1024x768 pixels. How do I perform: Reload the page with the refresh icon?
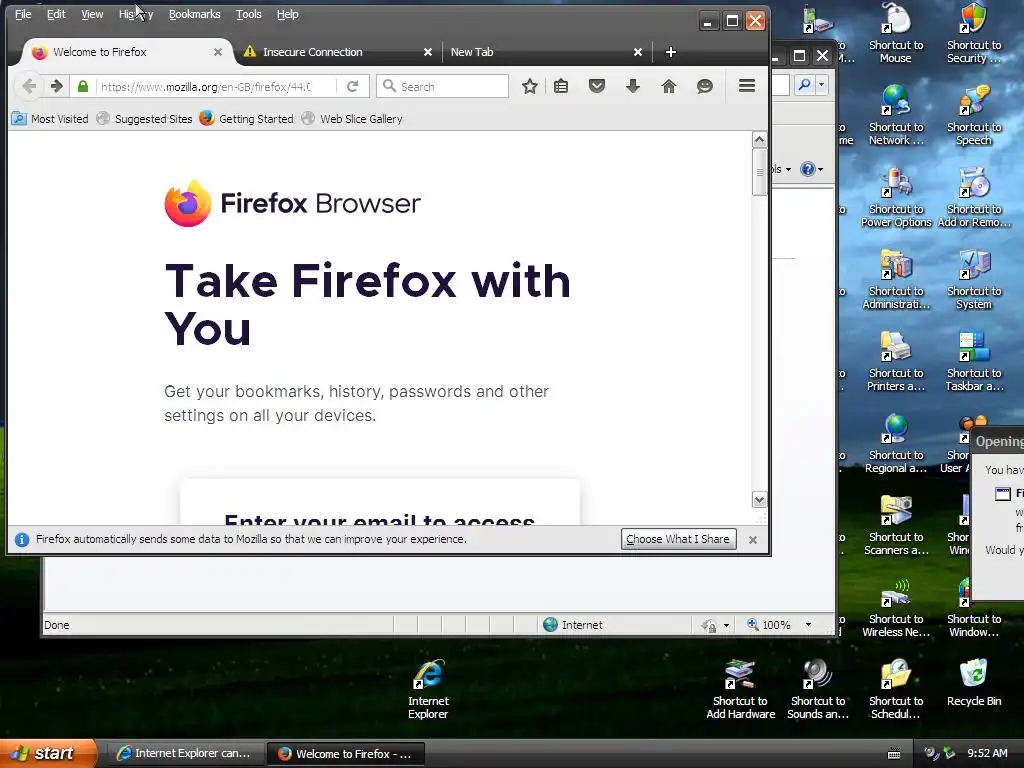[x=353, y=86]
